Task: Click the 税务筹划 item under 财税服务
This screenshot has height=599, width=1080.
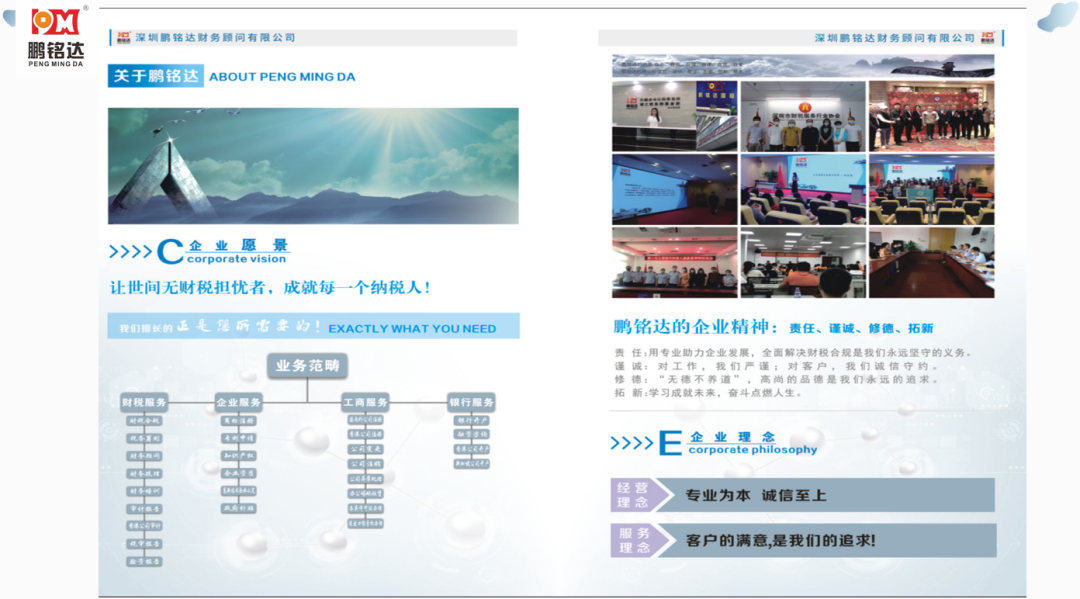Action: pos(144,439)
